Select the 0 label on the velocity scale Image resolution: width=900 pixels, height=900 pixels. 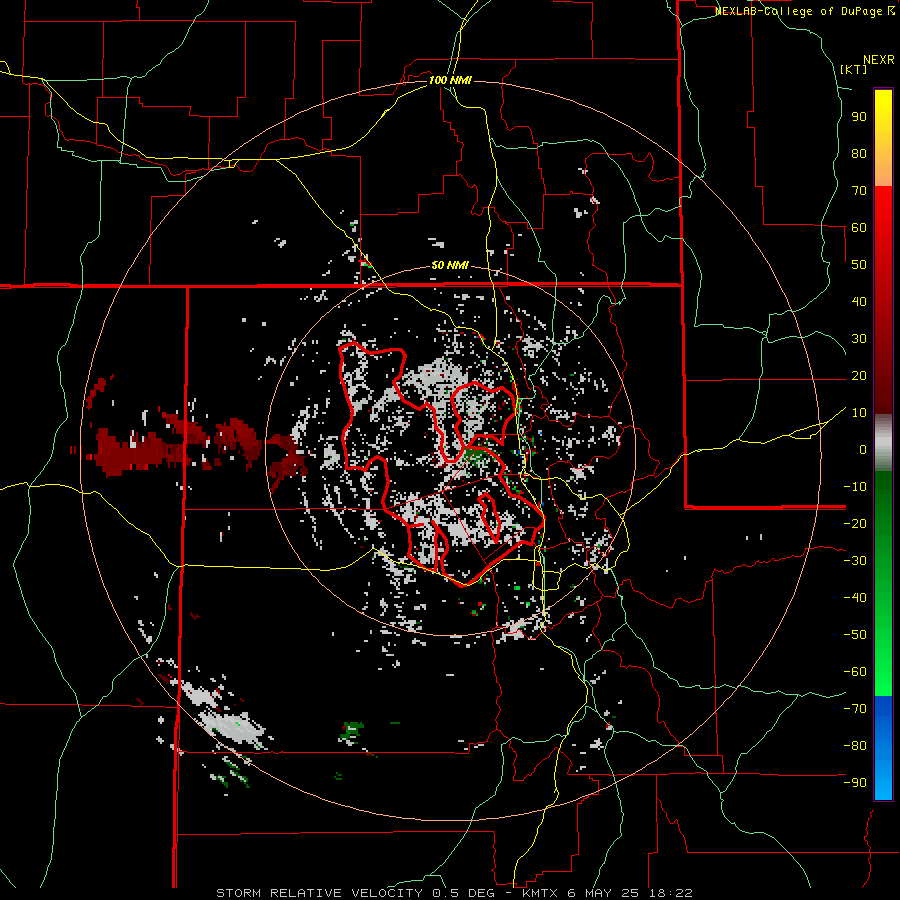863,449
